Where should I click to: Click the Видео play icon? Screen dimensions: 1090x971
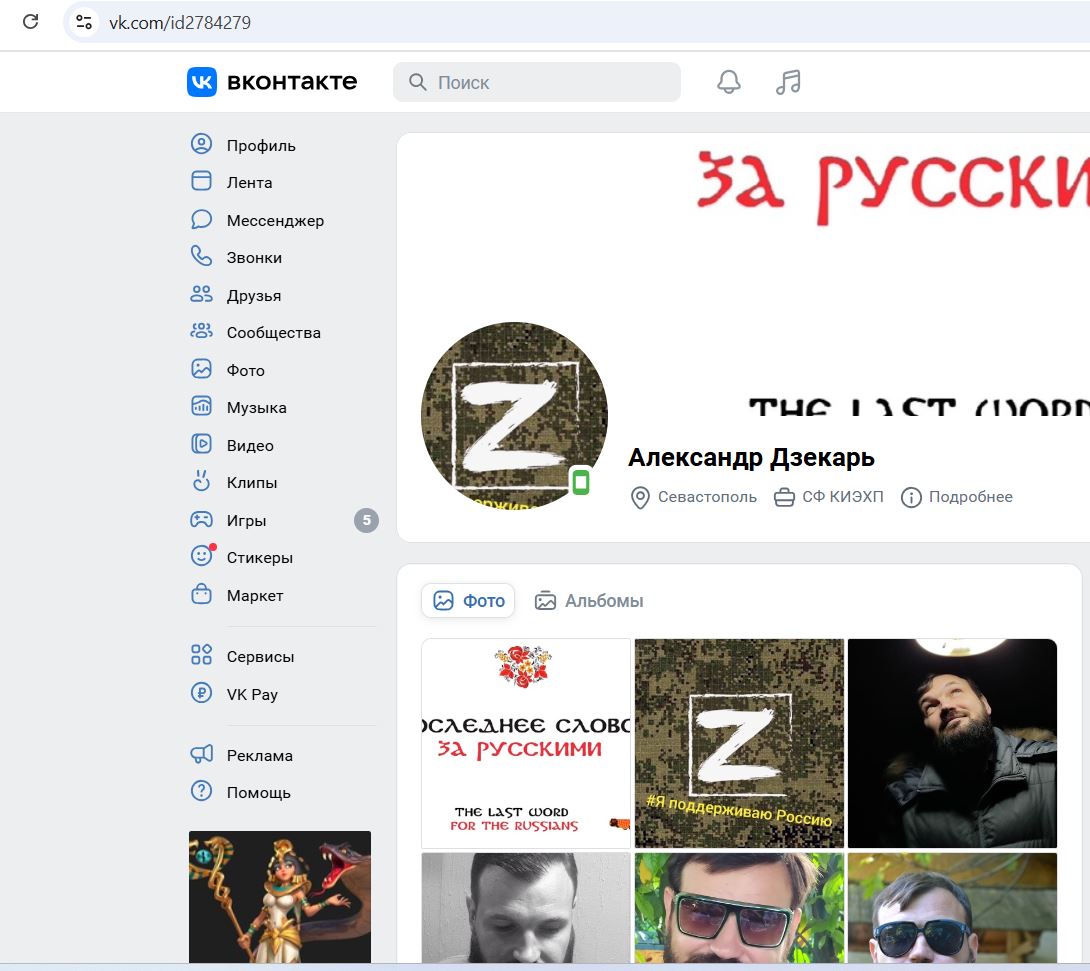click(x=202, y=444)
